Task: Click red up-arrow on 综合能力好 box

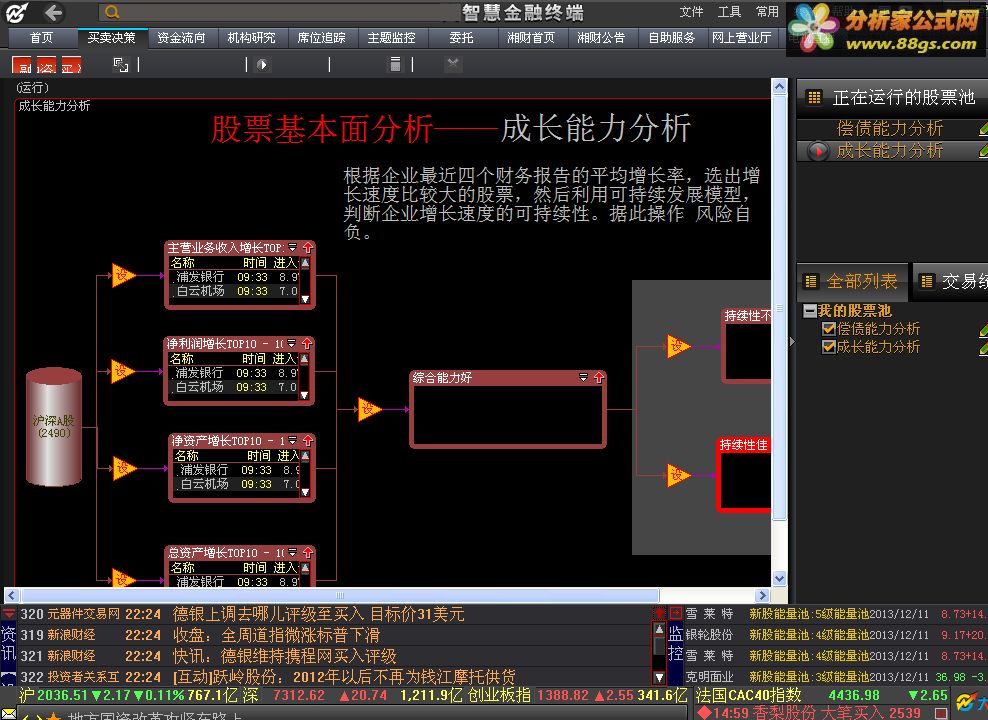Action: 599,377
